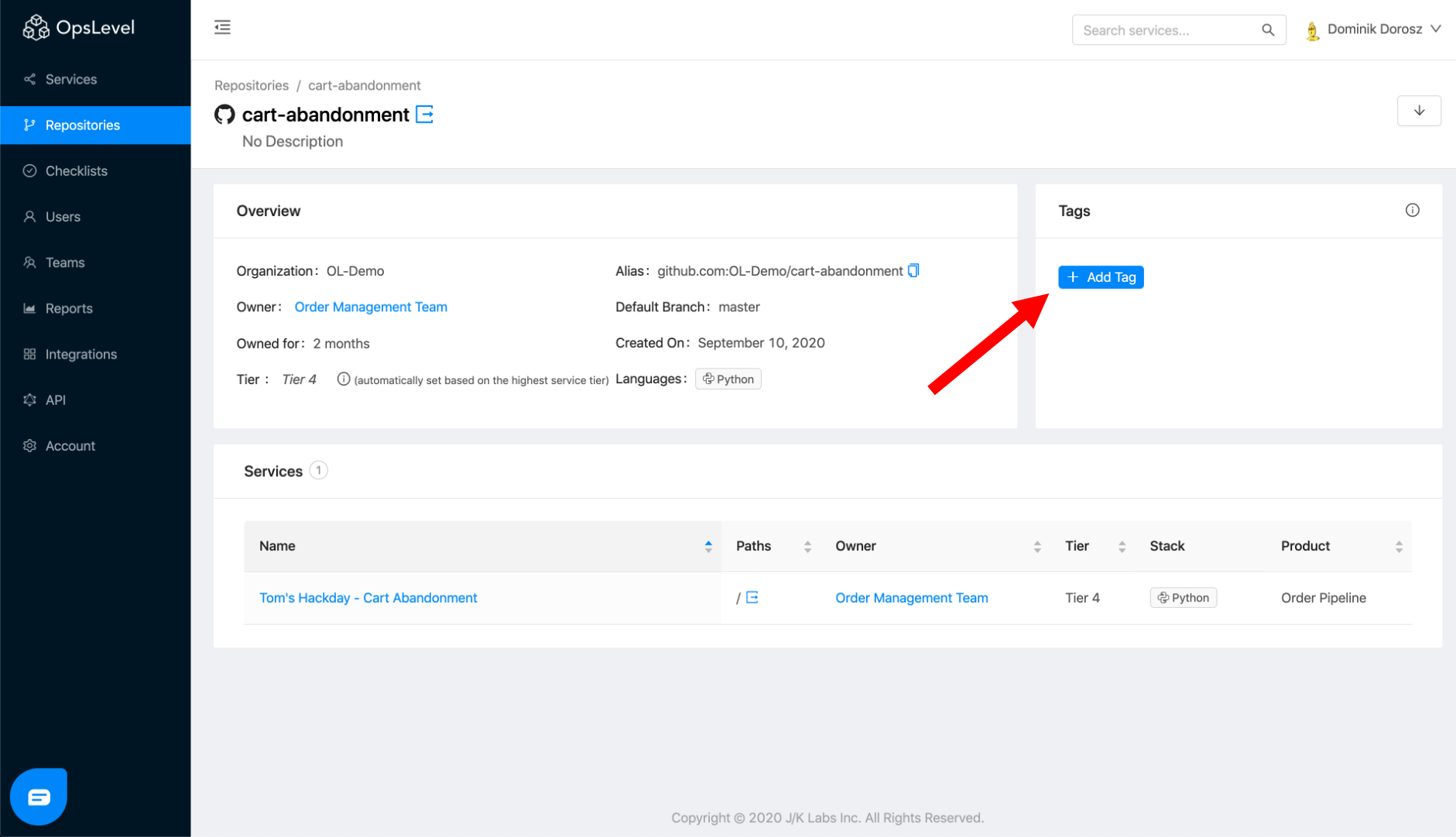
Task: Collapse the sidebar with the menu fold icon
Action: pos(222,28)
